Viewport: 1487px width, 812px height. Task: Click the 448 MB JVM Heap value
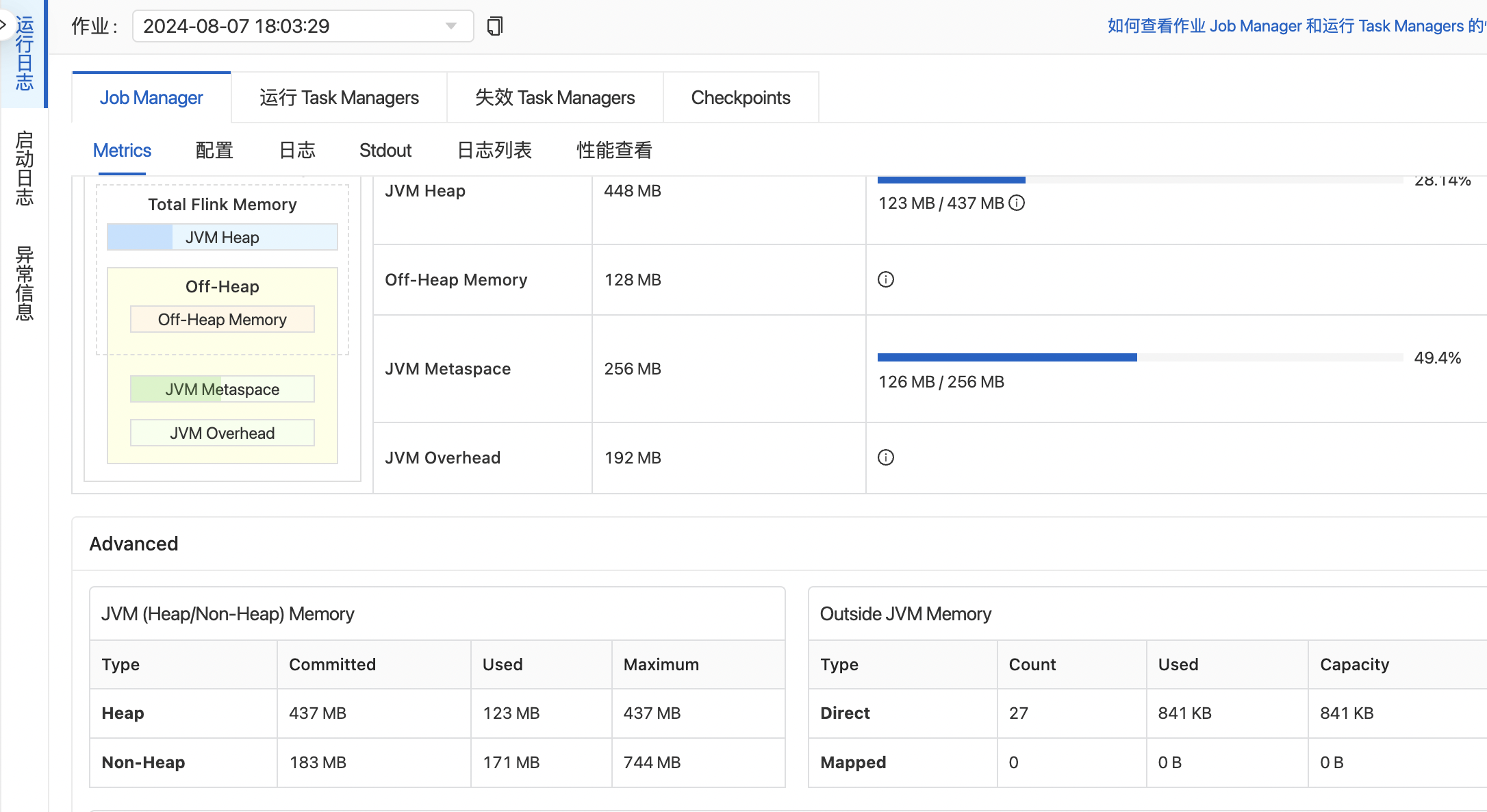633,190
